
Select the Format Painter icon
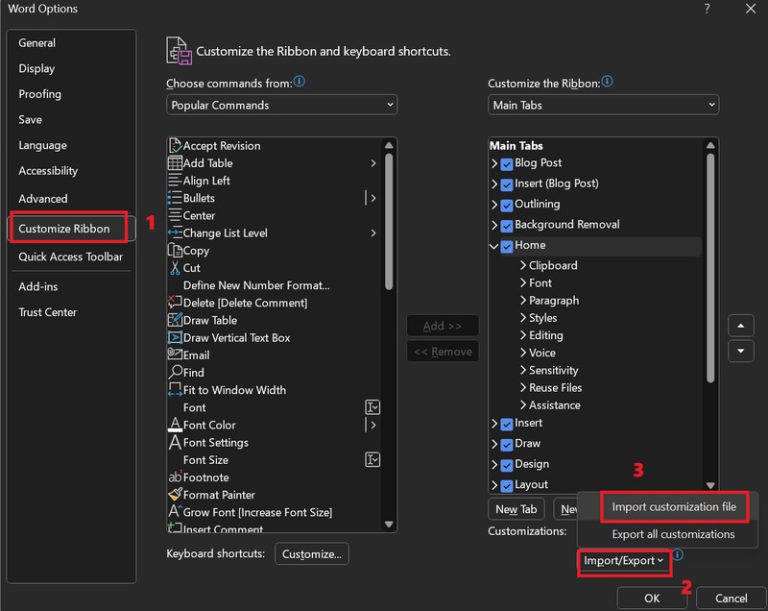pyautogui.click(x=175, y=495)
